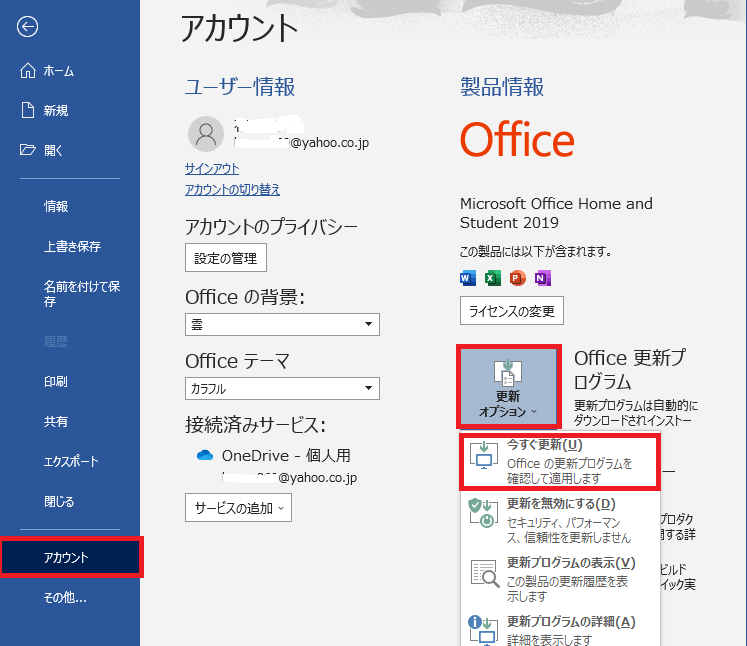Image resolution: width=747 pixels, height=646 pixels.
Task: Click the OneNote app icon
Action: pos(542,278)
